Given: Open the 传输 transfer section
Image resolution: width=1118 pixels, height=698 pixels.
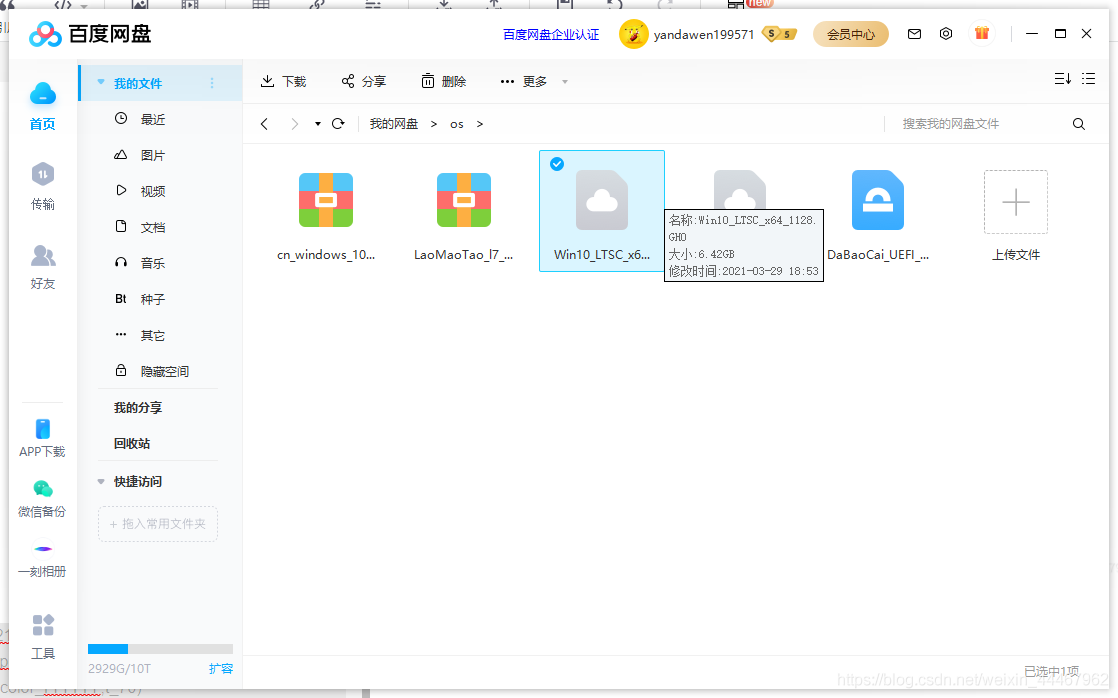Looking at the screenshot, I should (43, 185).
